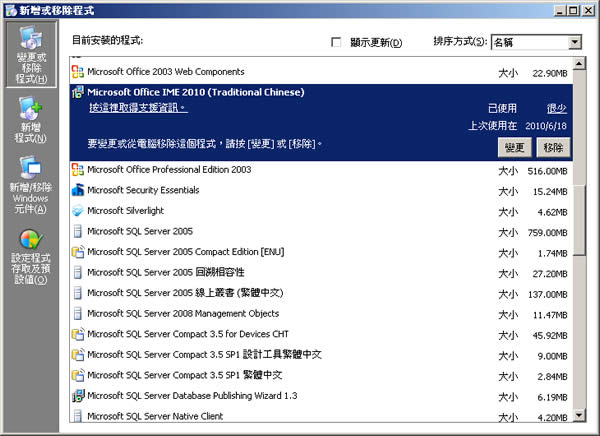The height and width of the screenshot is (436, 600).
Task: Select Microsoft Office Professional Edition 2003
Action: pos(169,170)
